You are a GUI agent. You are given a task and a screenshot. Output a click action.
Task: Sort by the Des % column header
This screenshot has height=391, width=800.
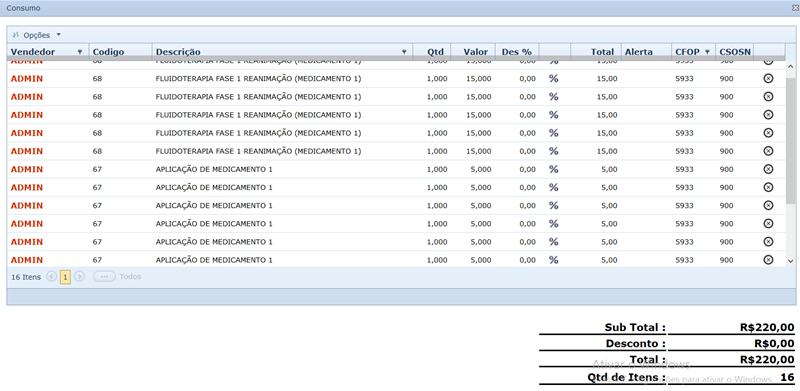coord(517,52)
